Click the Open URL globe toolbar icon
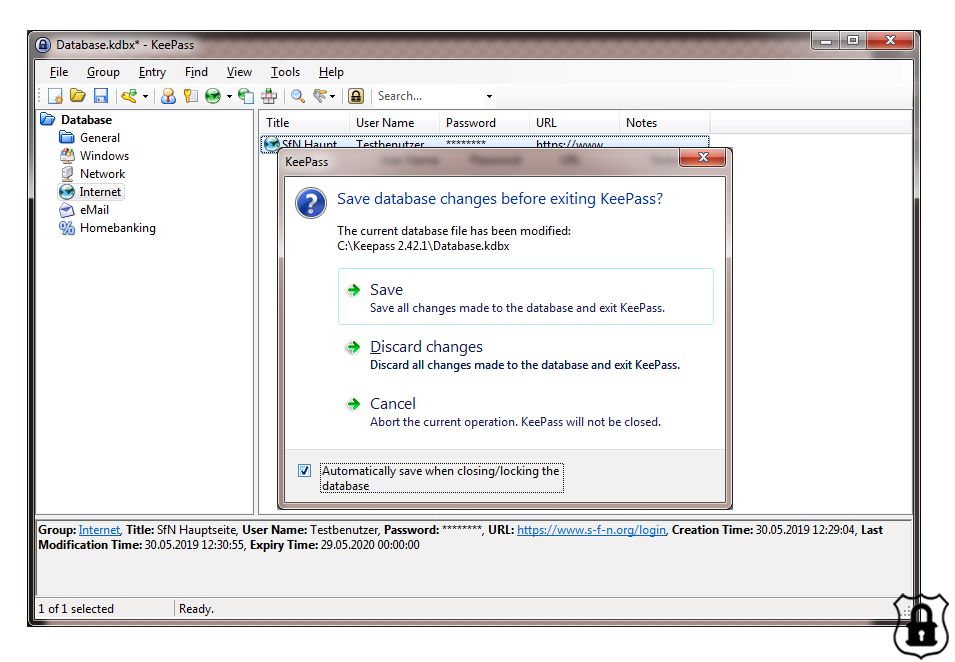The height and width of the screenshot is (662, 955). [x=213, y=96]
